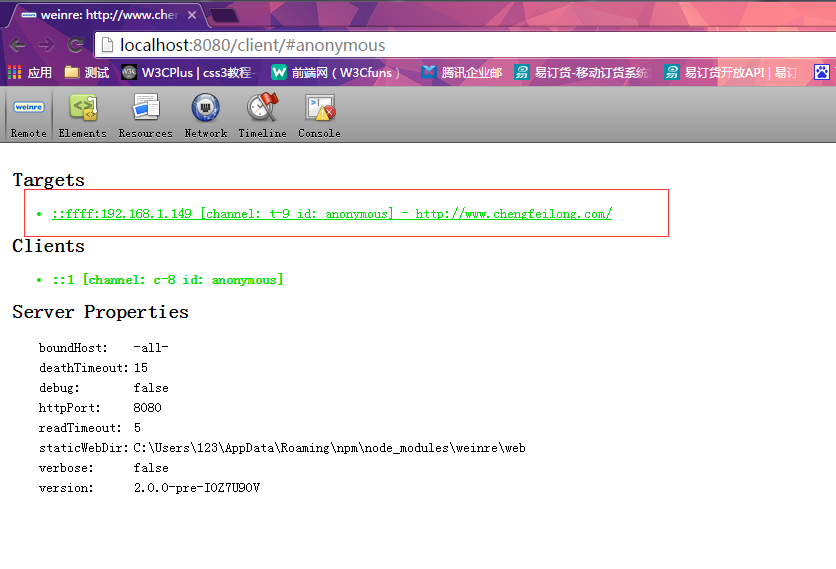The width and height of the screenshot is (836, 569).
Task: Switch to the Resources panel
Action: point(145,115)
